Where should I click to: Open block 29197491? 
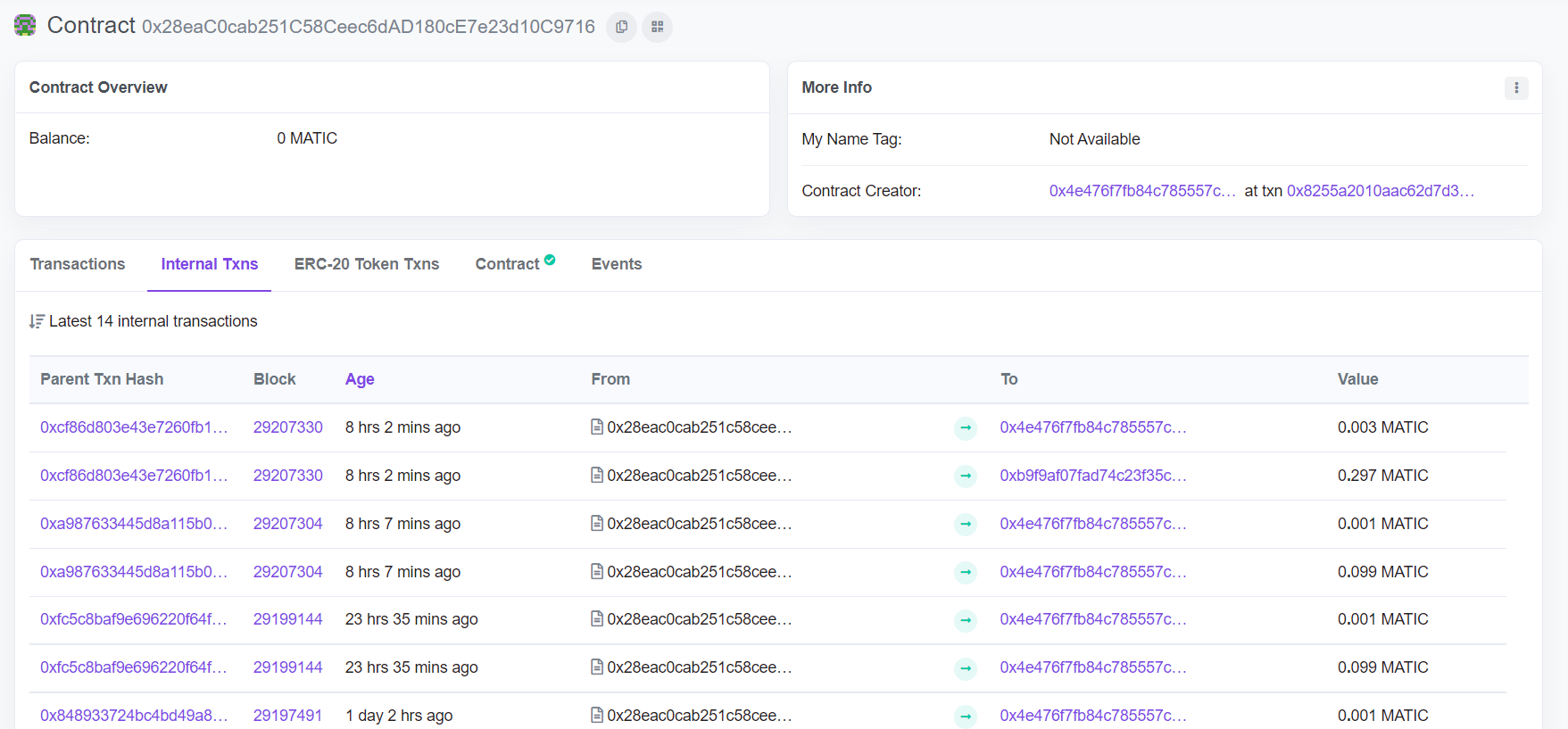coord(288,716)
